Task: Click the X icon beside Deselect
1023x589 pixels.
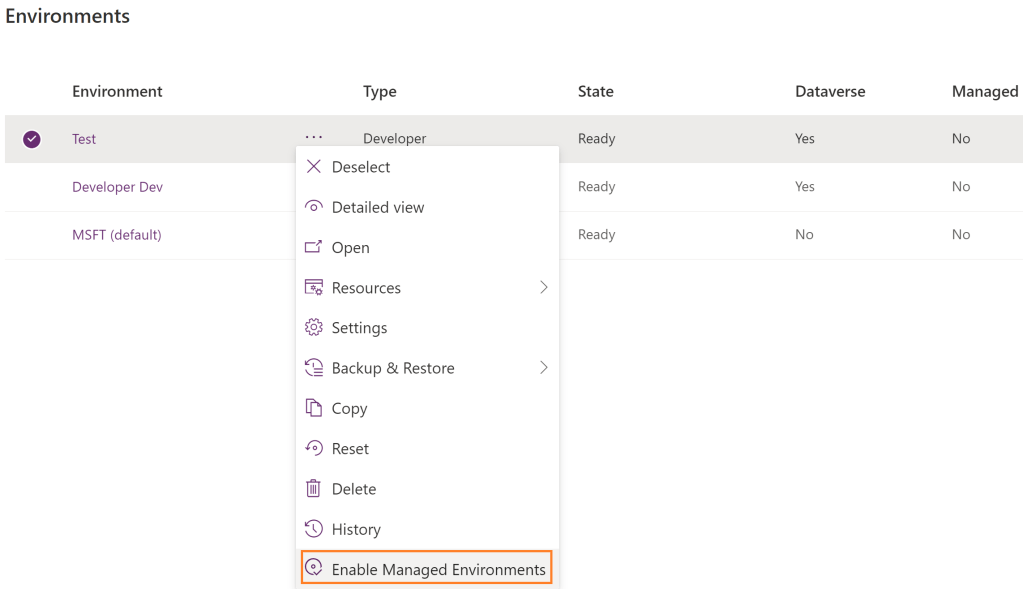Action: point(313,167)
